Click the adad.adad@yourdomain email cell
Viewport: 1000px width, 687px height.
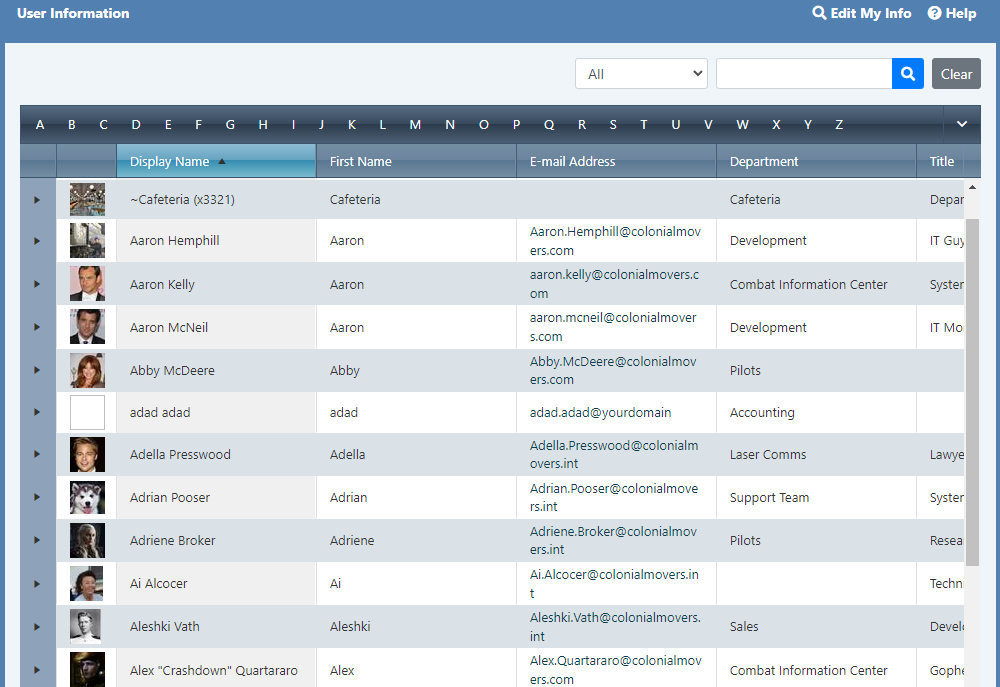pos(600,413)
